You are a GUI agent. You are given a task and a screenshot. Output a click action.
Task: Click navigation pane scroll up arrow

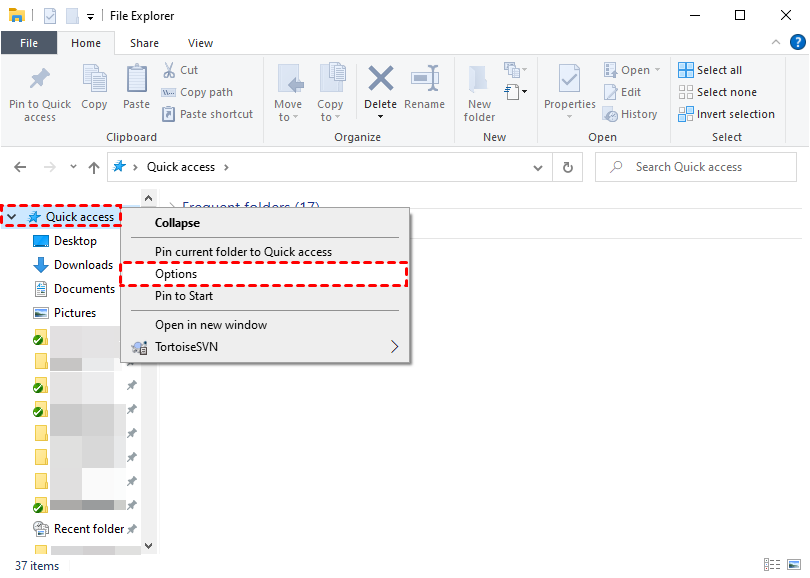tap(148, 198)
